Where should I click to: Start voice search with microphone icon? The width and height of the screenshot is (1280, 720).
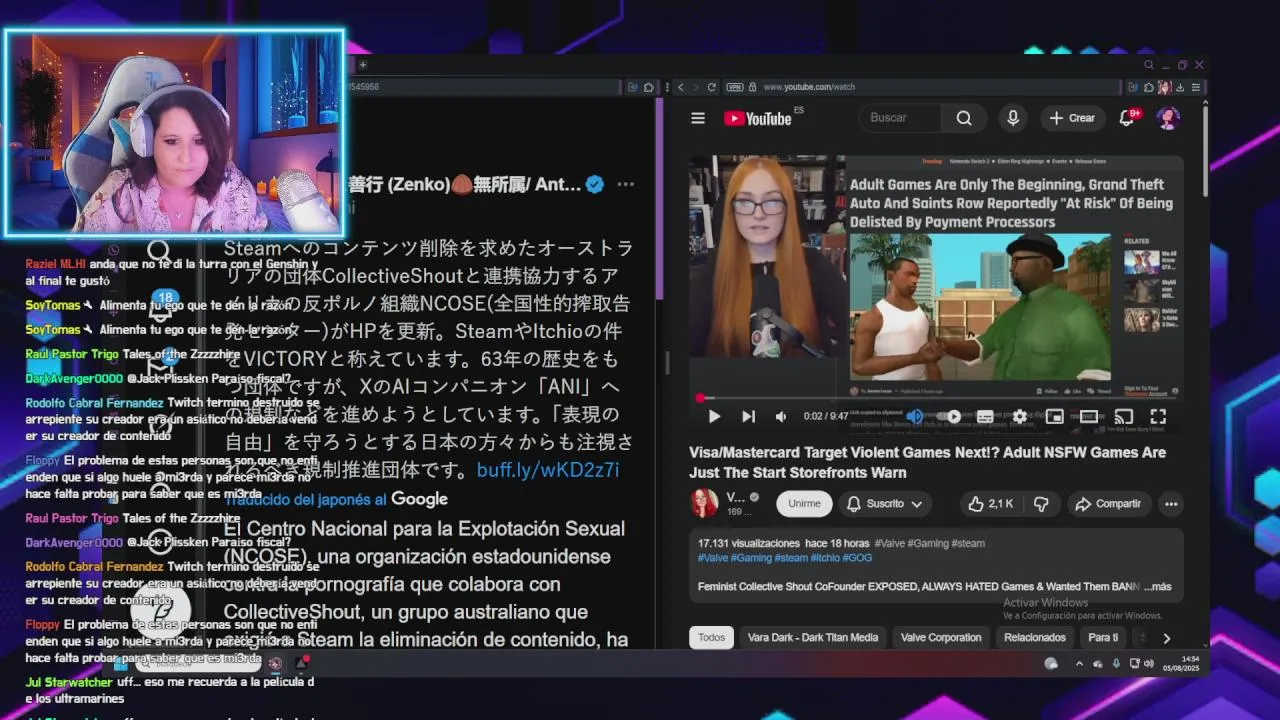point(1013,118)
